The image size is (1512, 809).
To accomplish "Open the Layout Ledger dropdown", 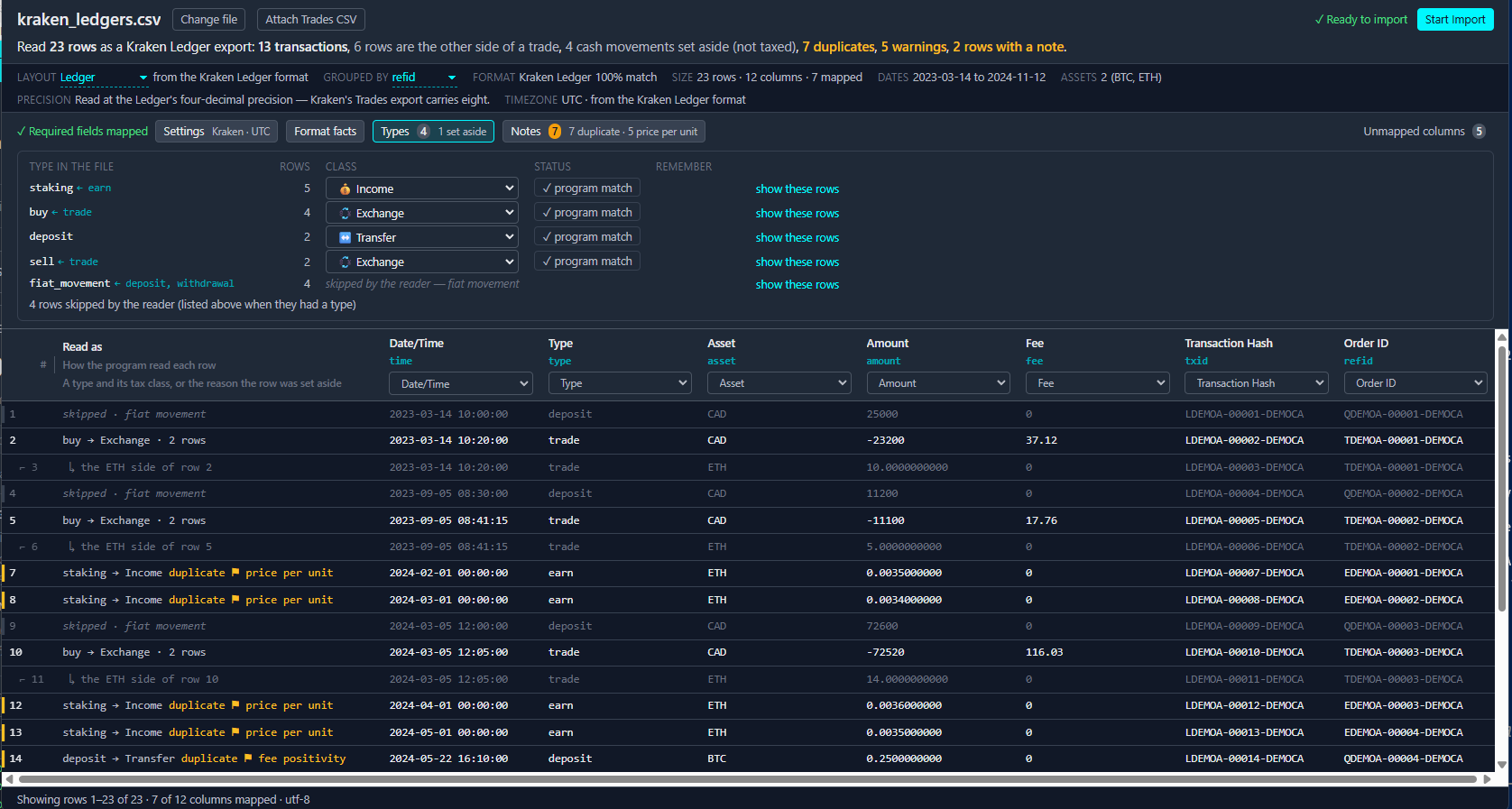I will coord(104,78).
